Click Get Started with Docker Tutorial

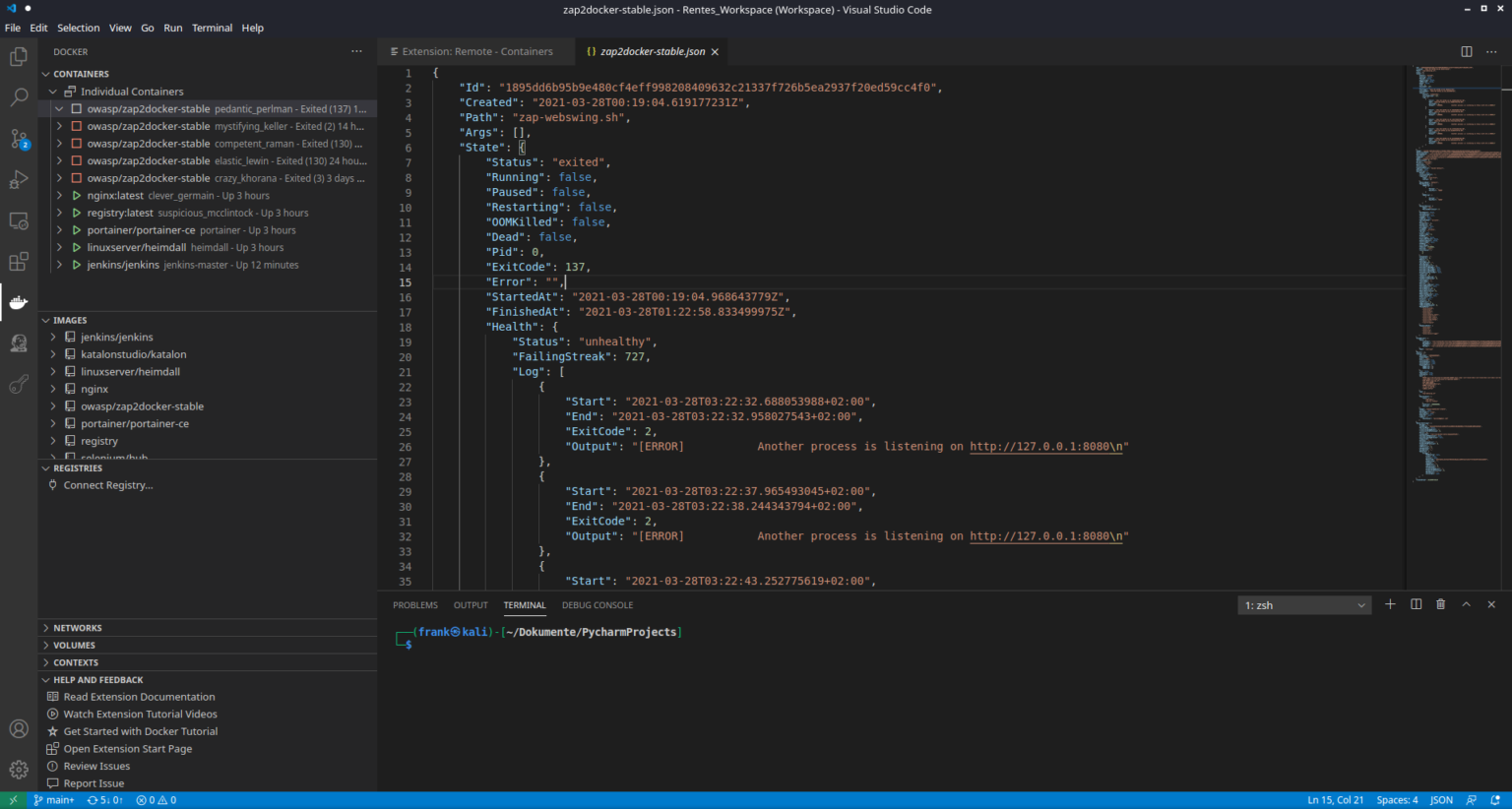(x=141, y=731)
